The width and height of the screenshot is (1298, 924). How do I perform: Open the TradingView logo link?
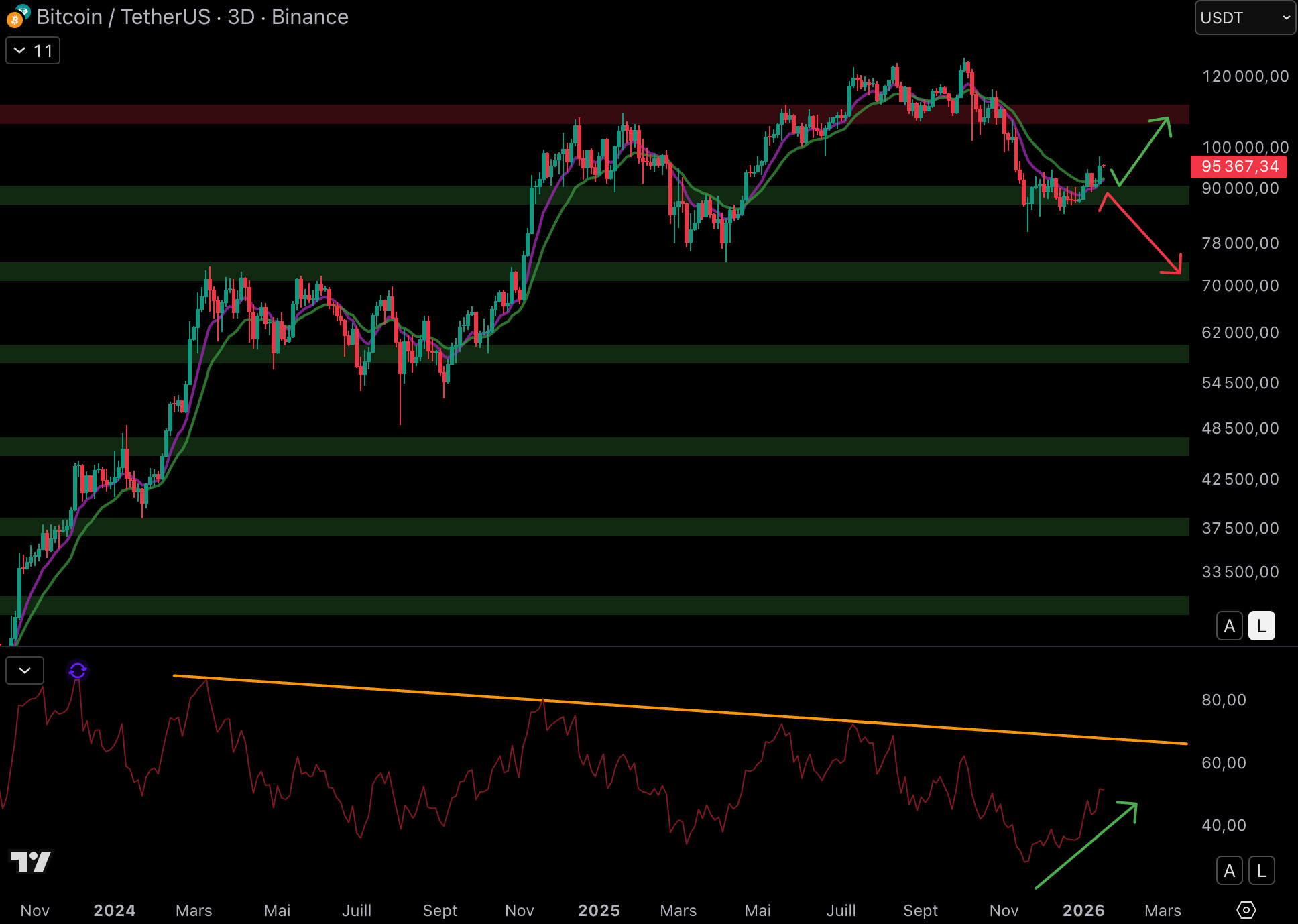point(31,861)
